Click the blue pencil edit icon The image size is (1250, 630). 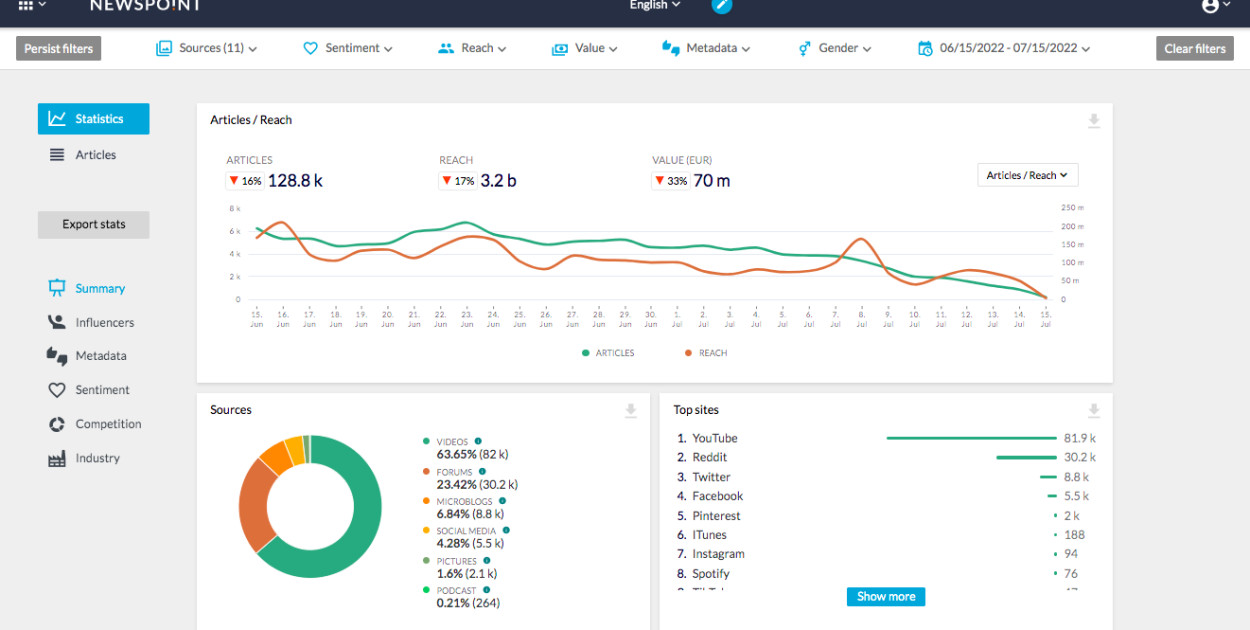point(722,6)
